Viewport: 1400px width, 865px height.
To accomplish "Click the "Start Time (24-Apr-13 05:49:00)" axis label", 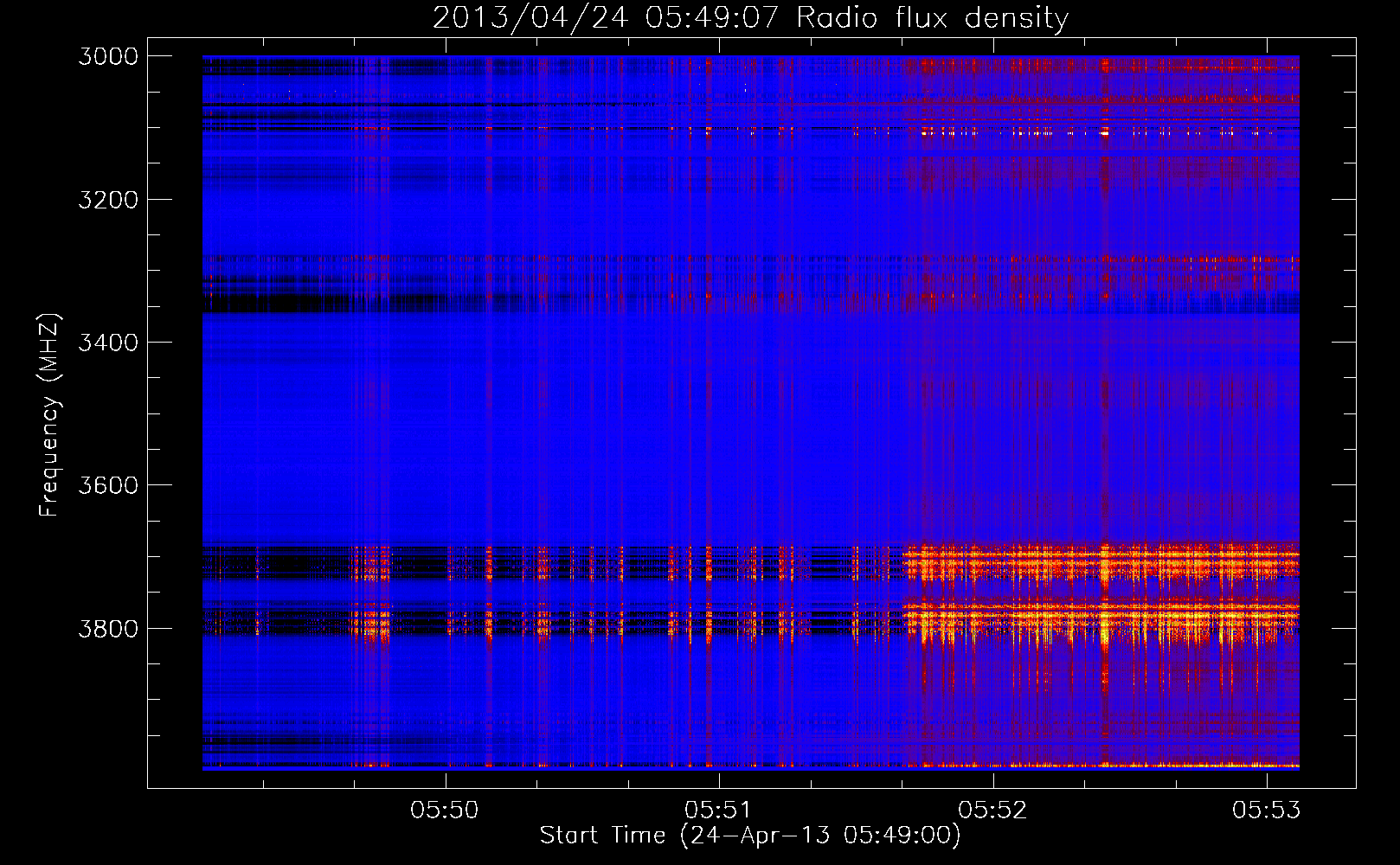I will (x=750, y=836).
